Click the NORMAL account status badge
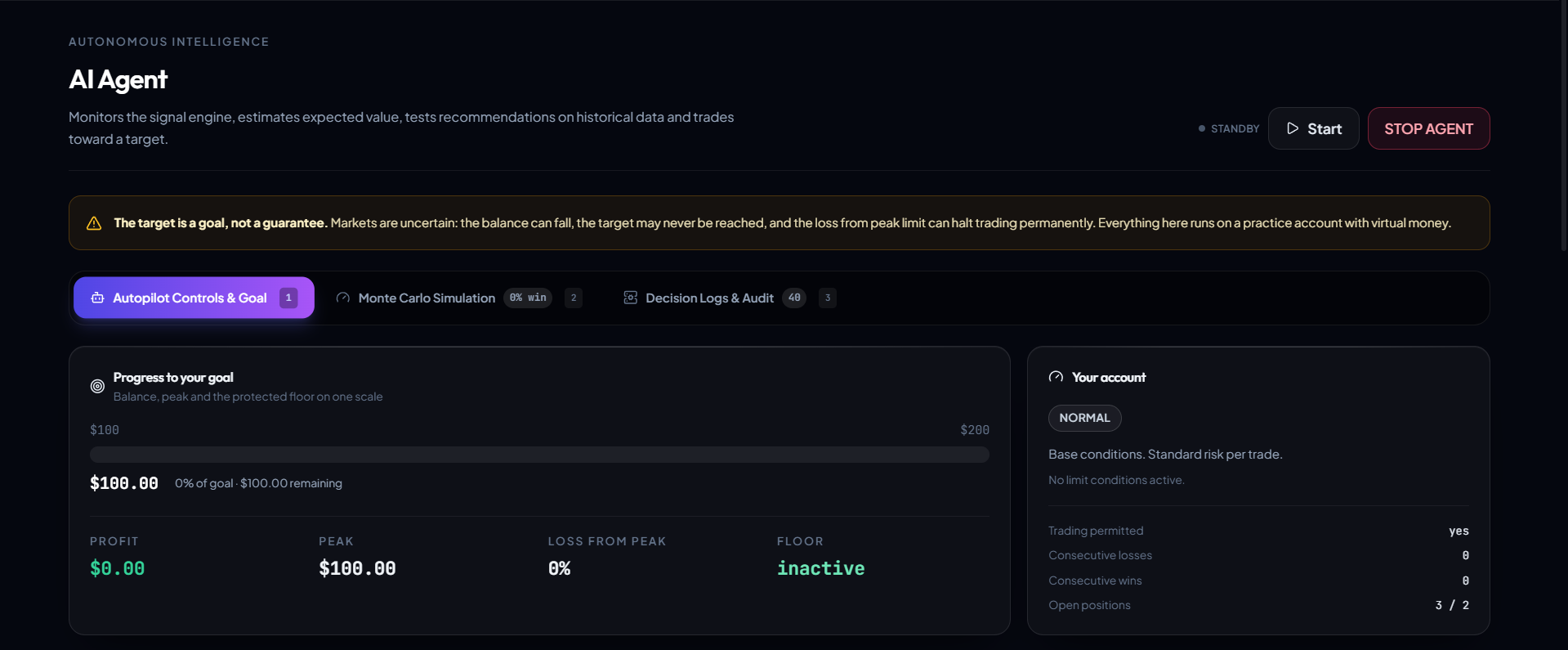1568x650 pixels. coord(1084,418)
